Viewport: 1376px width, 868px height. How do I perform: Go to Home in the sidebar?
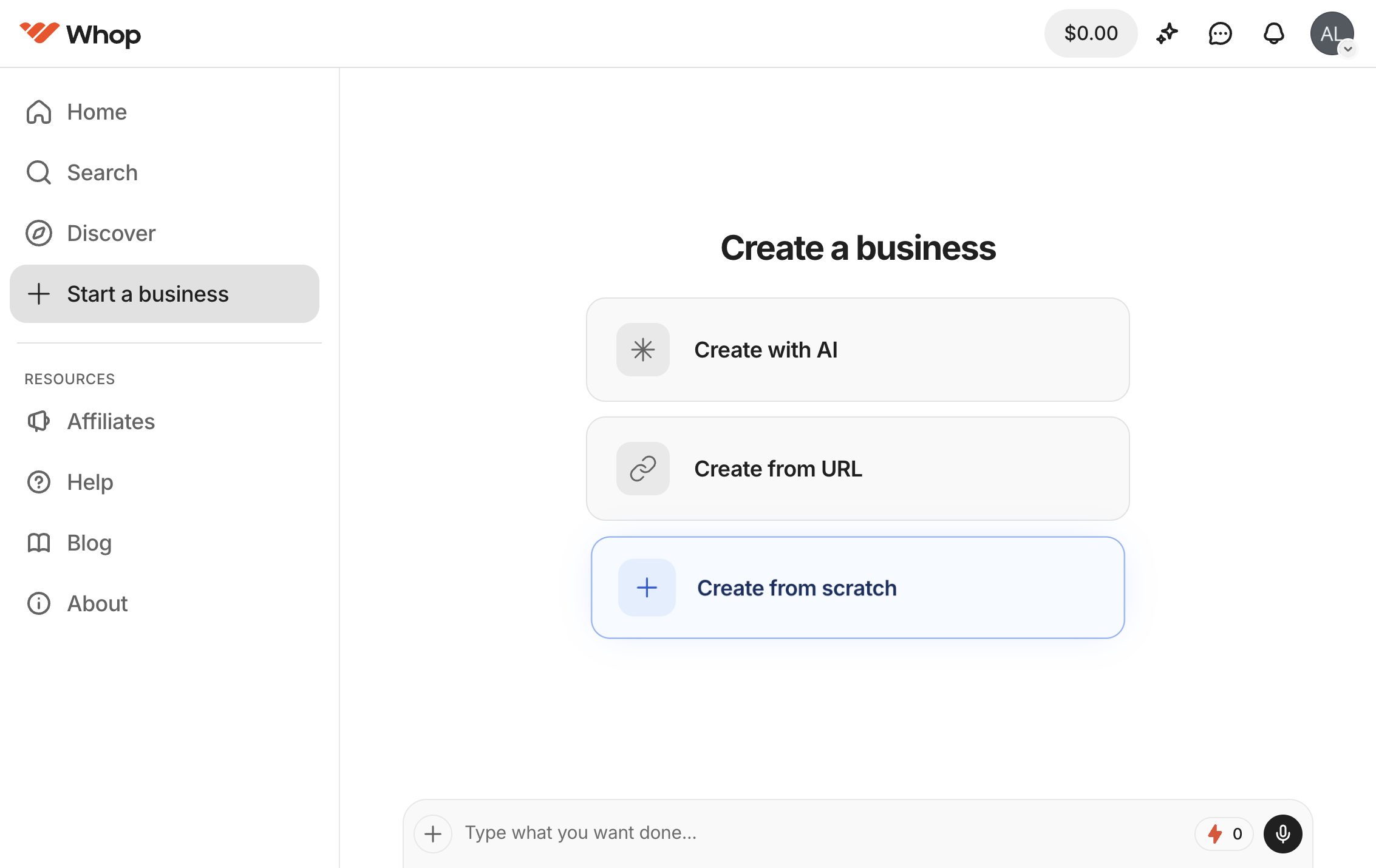tap(165, 112)
